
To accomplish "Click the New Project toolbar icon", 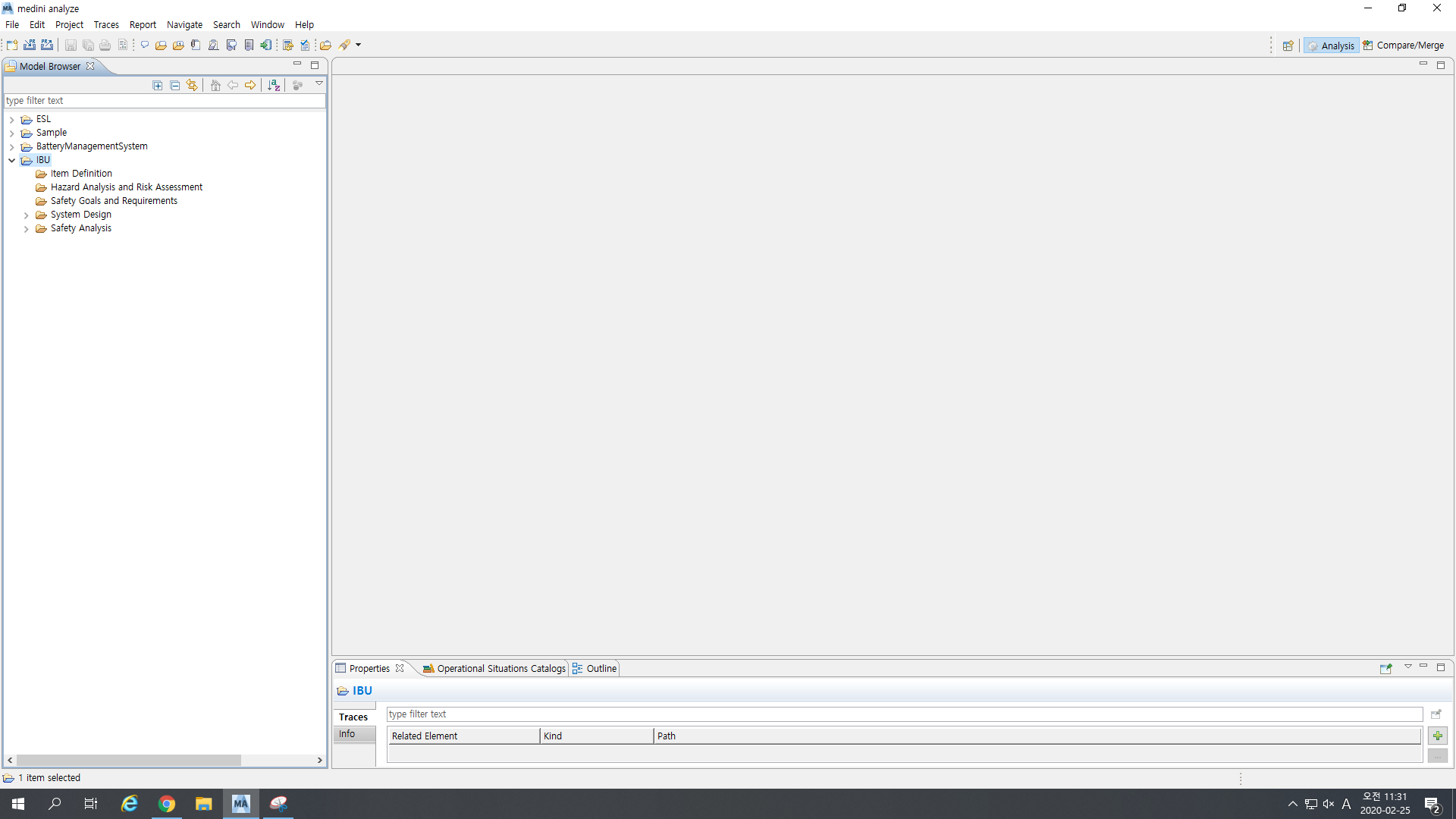I will coord(12,45).
